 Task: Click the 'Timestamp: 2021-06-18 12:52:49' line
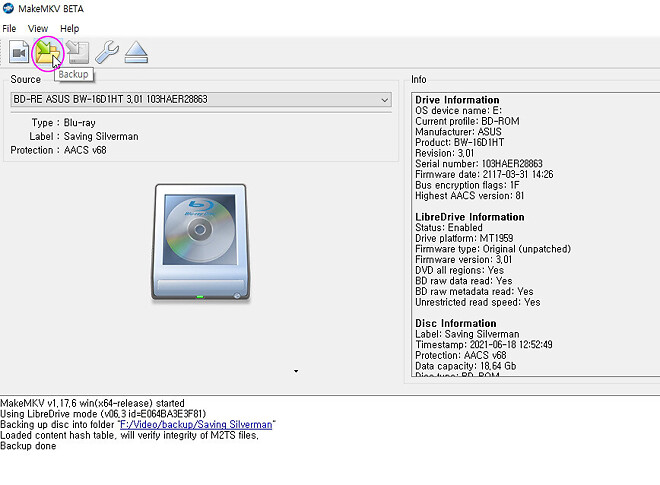click(x=484, y=345)
